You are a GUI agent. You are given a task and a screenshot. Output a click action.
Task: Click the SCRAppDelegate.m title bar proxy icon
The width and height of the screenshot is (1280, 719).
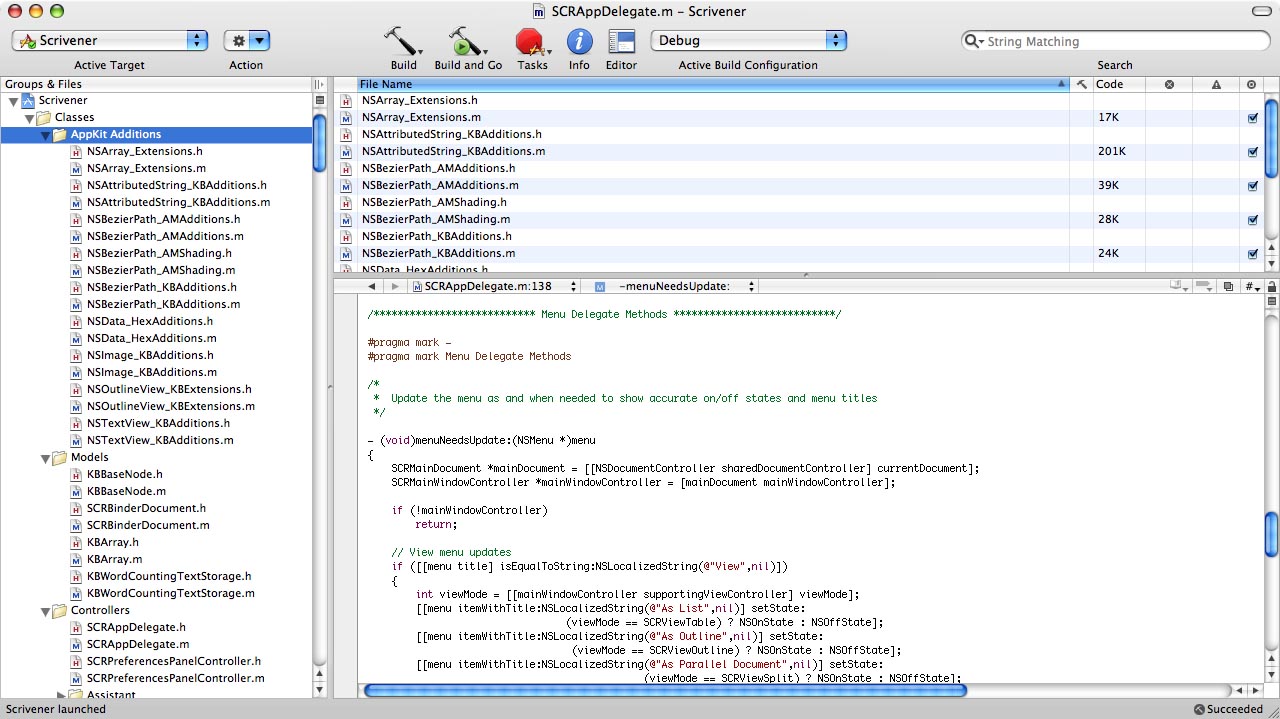pyautogui.click(x=540, y=11)
